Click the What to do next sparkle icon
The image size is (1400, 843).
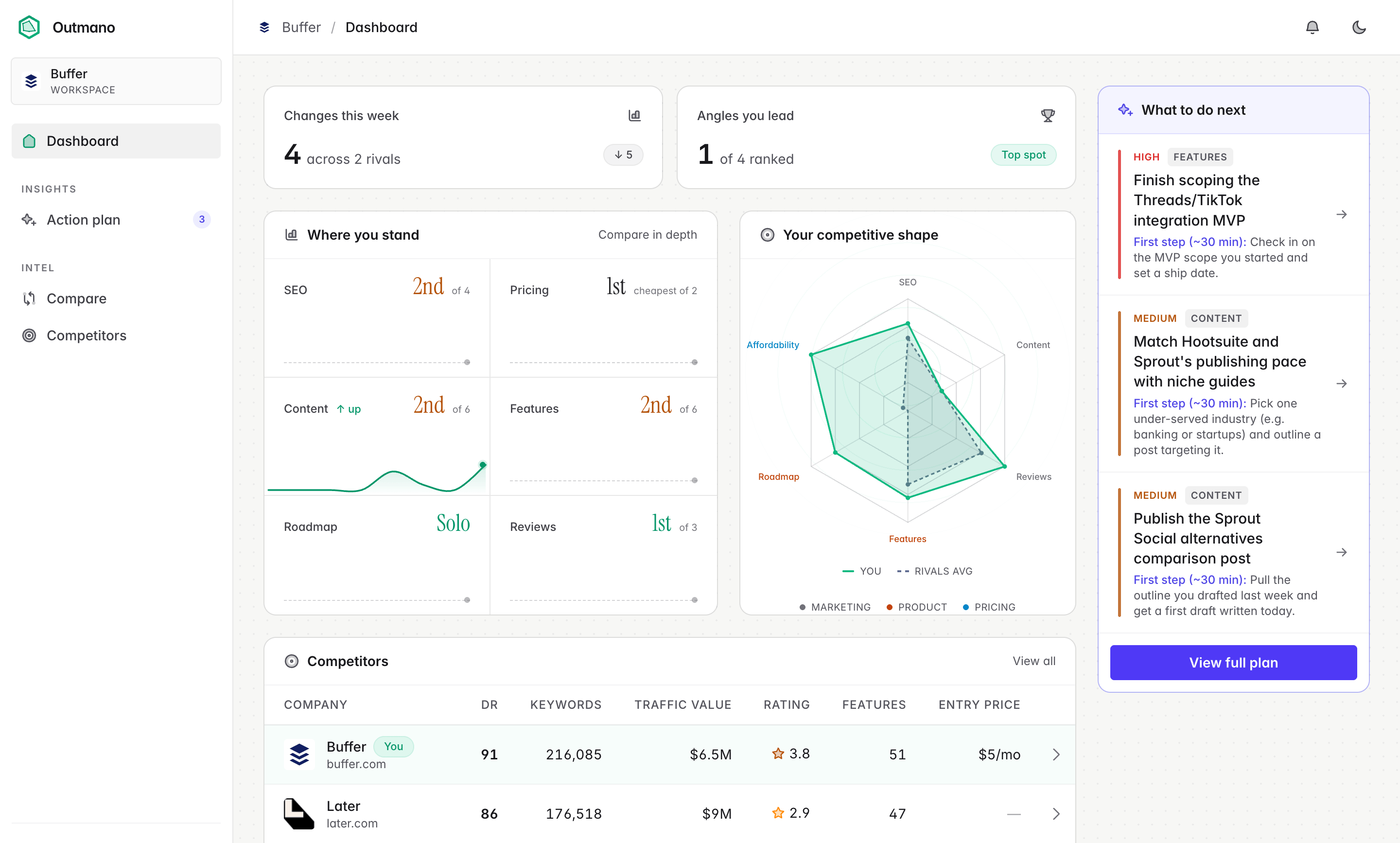[1124, 110]
